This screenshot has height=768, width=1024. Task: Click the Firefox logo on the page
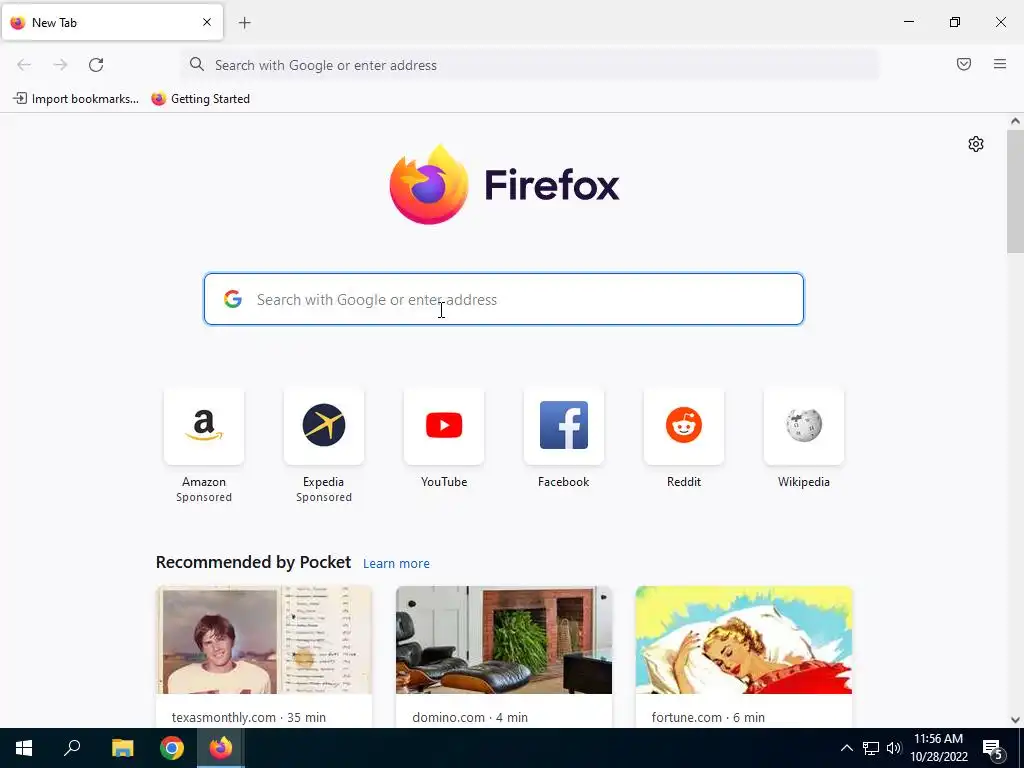point(504,185)
